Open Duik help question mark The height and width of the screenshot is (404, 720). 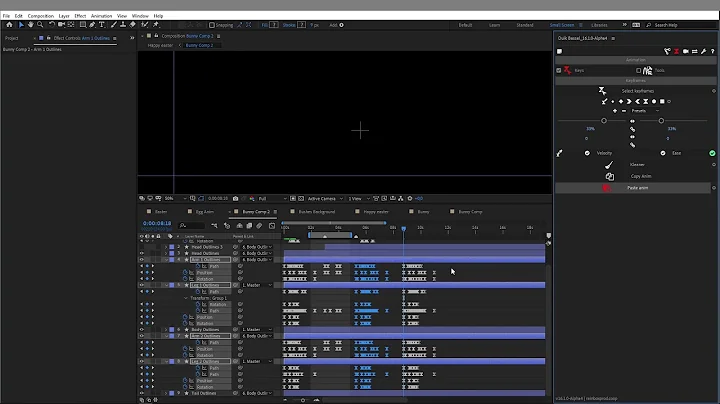pyautogui.click(x=713, y=51)
